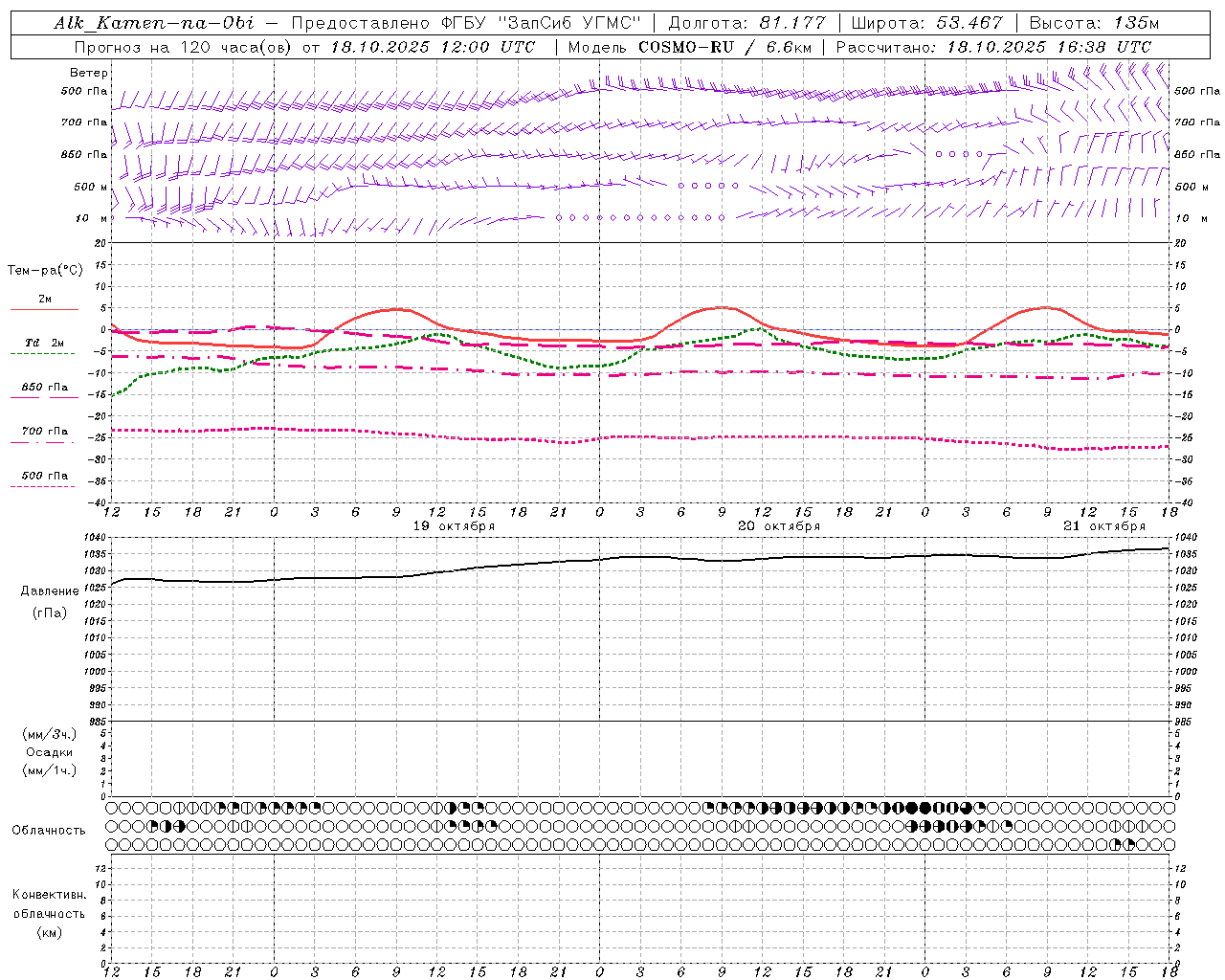Click the right-side 500 гПа wind label

(1197, 91)
